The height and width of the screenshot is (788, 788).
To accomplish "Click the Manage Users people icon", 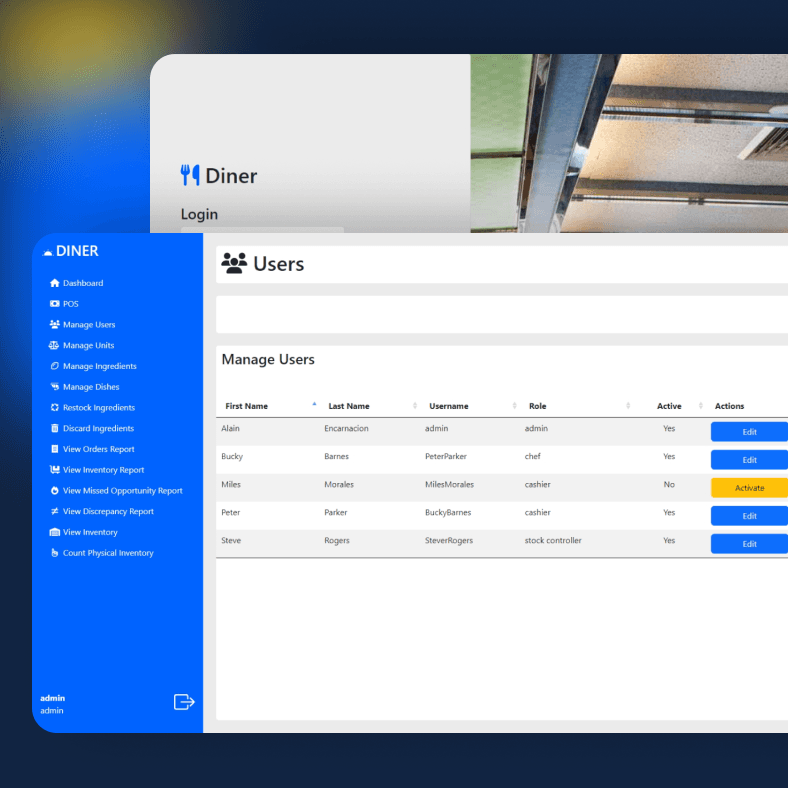I will click(55, 325).
